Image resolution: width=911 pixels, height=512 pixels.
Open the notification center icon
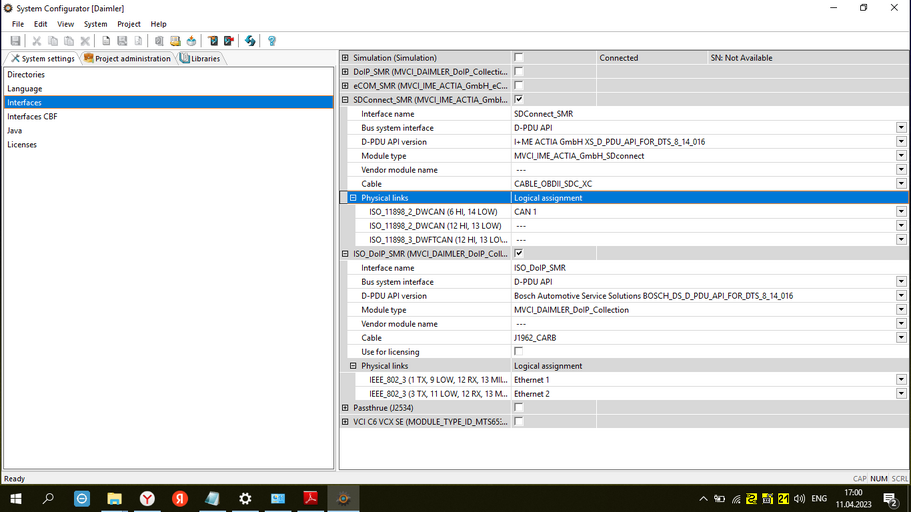pos(890,499)
